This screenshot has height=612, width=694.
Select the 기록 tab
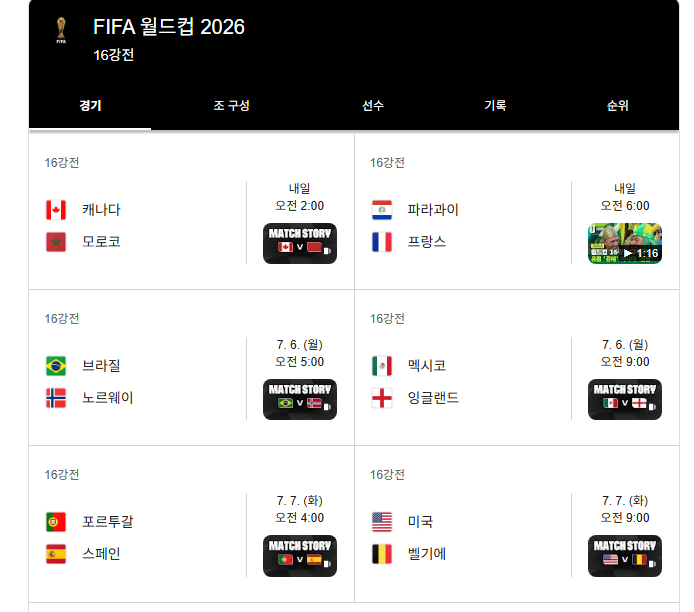[495, 105]
